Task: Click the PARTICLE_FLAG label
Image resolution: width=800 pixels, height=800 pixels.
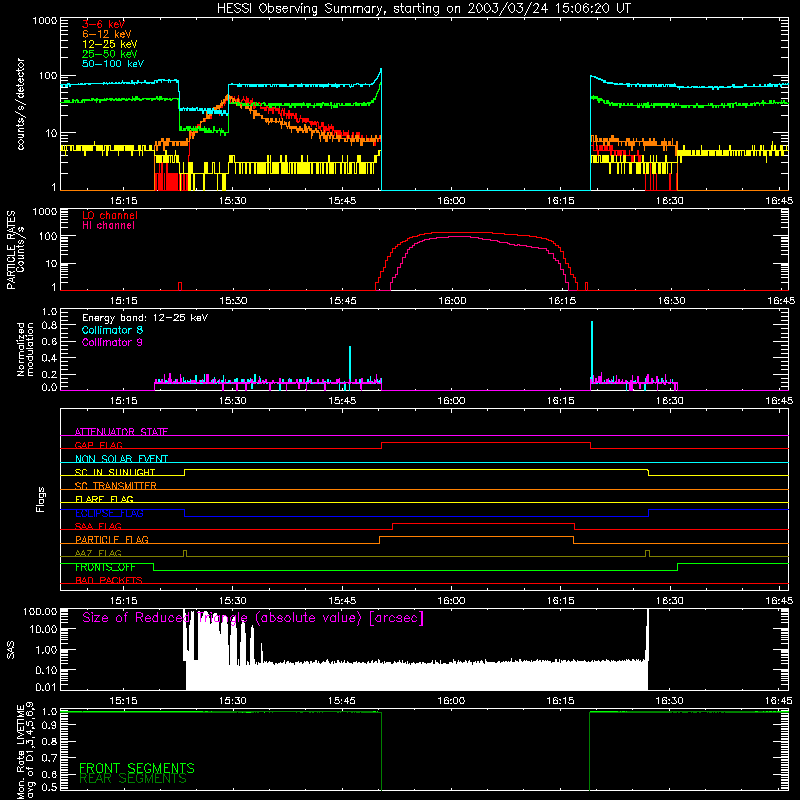Action: pyautogui.click(x=112, y=539)
